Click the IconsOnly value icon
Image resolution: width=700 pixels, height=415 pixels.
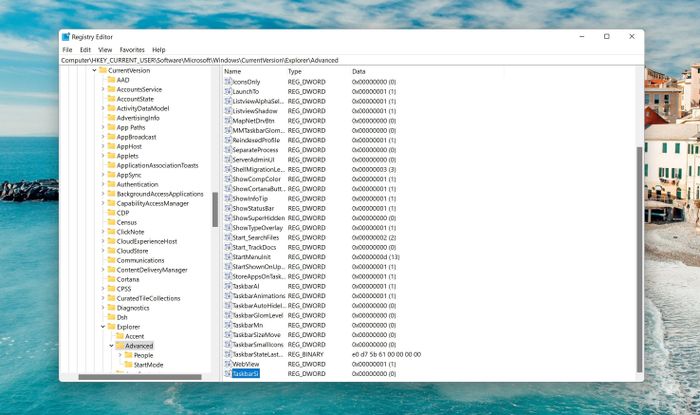click(x=228, y=82)
